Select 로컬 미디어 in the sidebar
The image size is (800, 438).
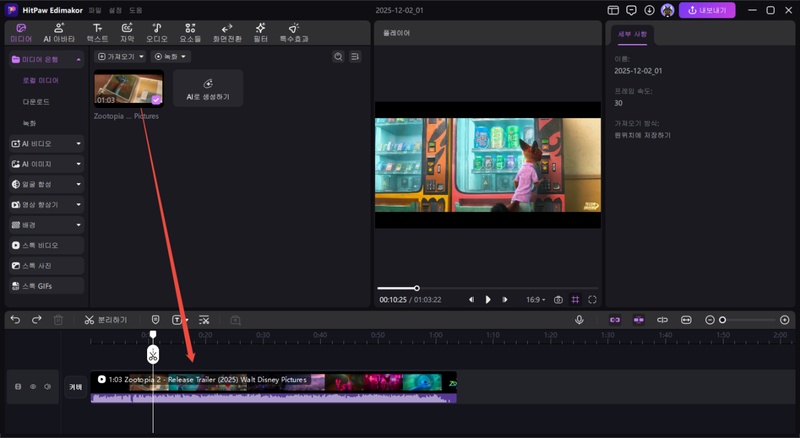tap(40, 81)
